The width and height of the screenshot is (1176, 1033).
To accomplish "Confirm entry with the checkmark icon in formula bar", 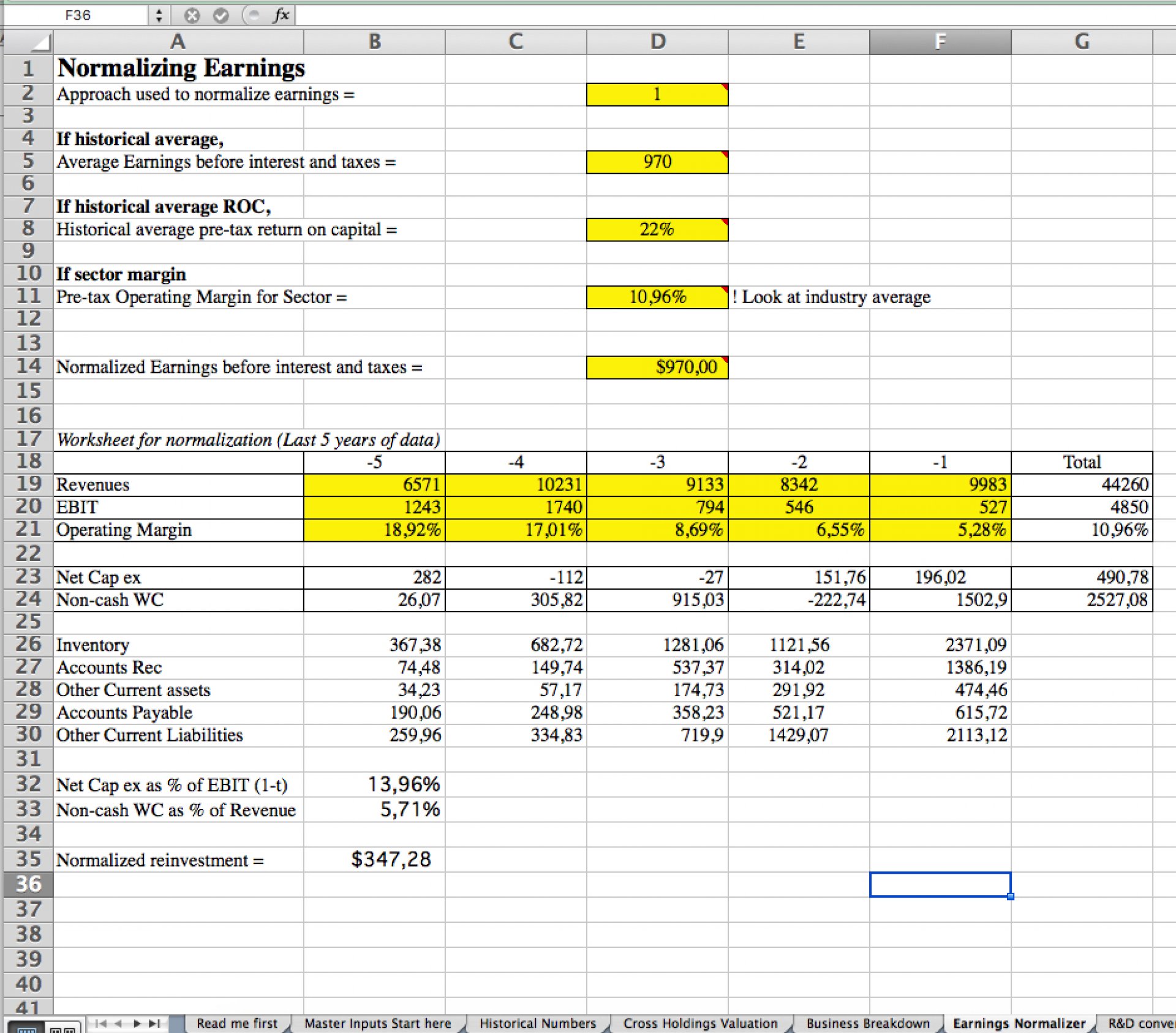I will [x=221, y=15].
